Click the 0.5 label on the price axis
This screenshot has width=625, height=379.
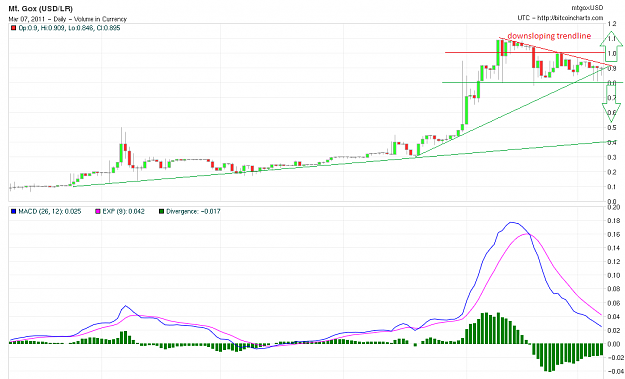612,128
